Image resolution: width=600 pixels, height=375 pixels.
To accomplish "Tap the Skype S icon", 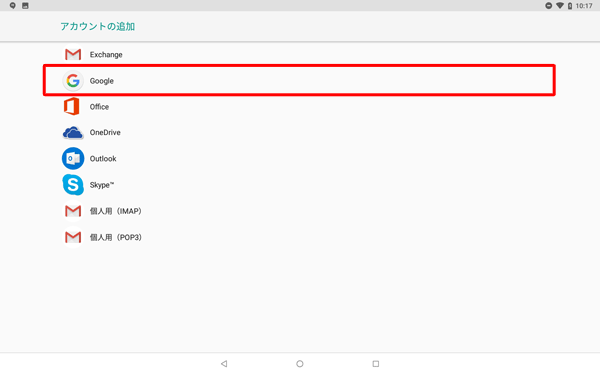I will 73,185.
